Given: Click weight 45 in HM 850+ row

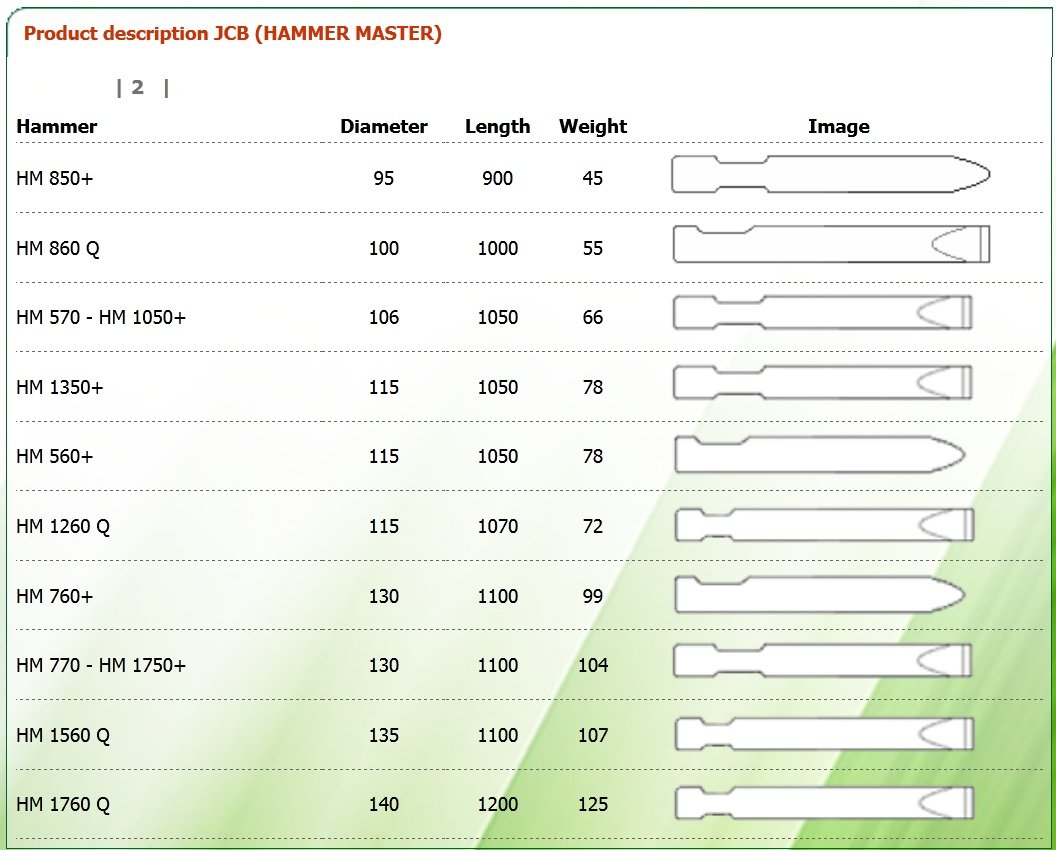Looking at the screenshot, I should (593, 178).
